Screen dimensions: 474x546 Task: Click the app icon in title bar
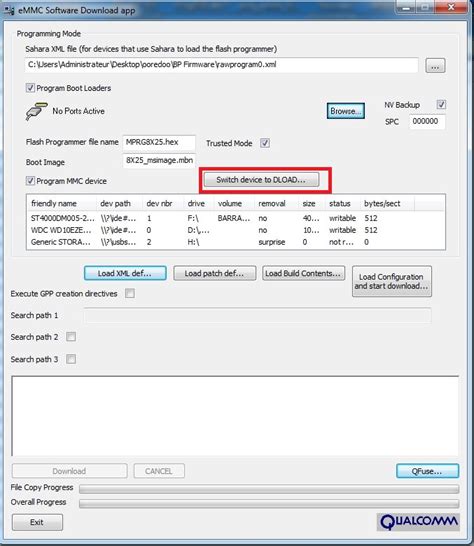9,11
